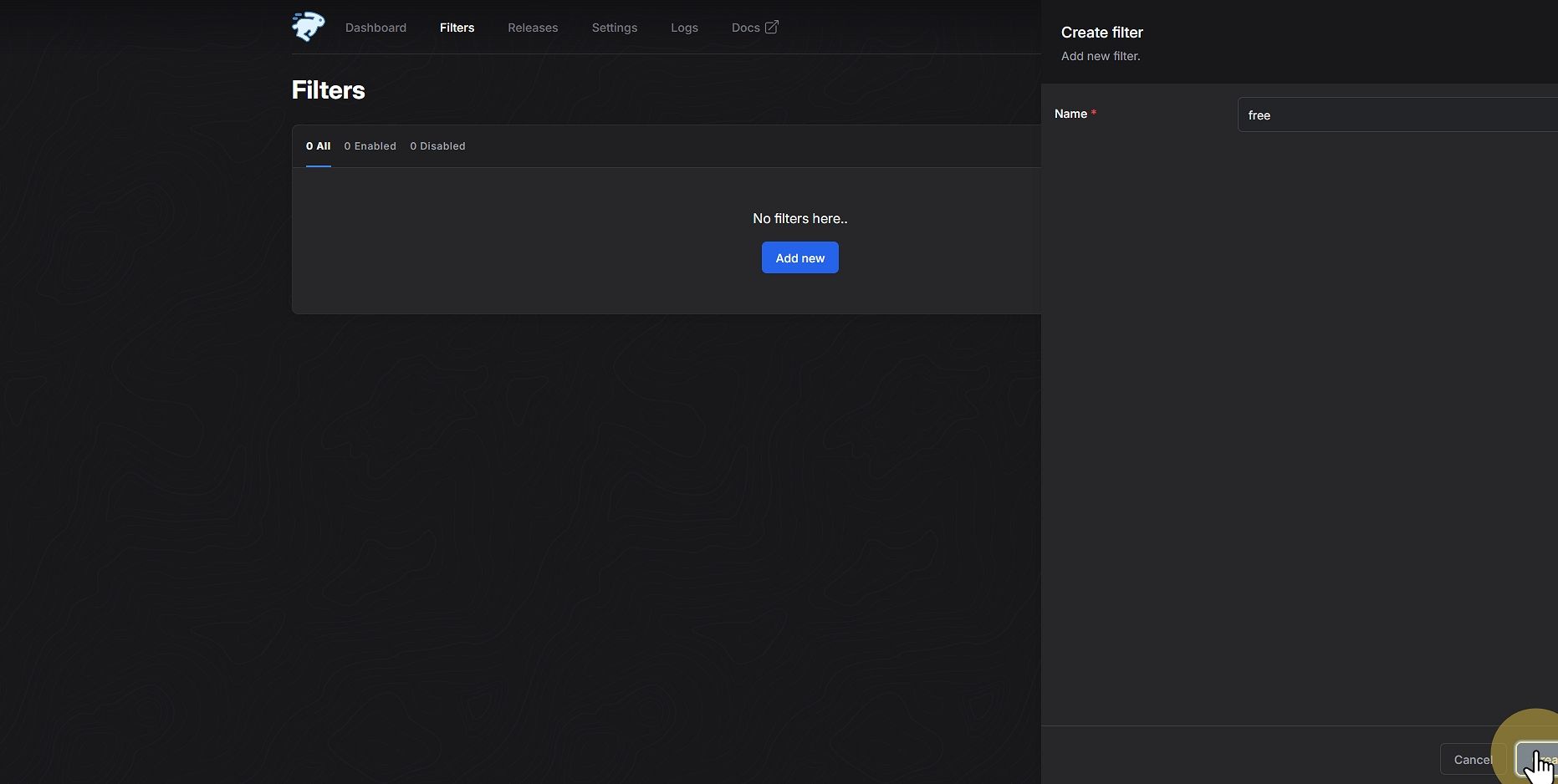Switch to the 0 Enabled tab
This screenshot has width=1558, height=784.
[x=370, y=146]
